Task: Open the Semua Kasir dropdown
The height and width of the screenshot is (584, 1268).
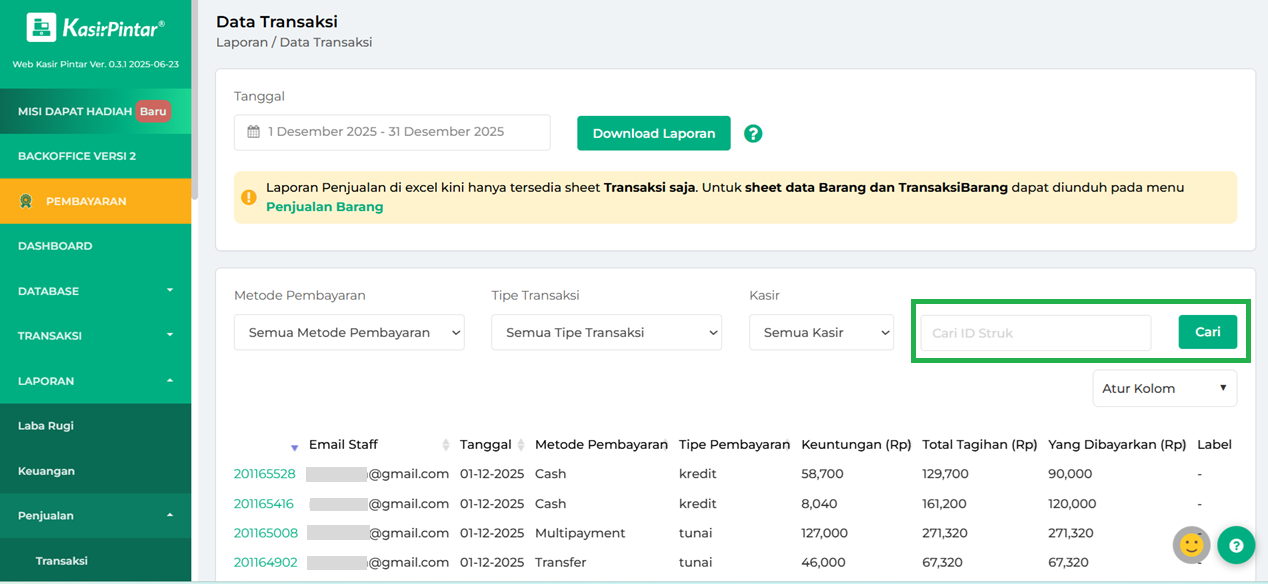Action: (821, 333)
